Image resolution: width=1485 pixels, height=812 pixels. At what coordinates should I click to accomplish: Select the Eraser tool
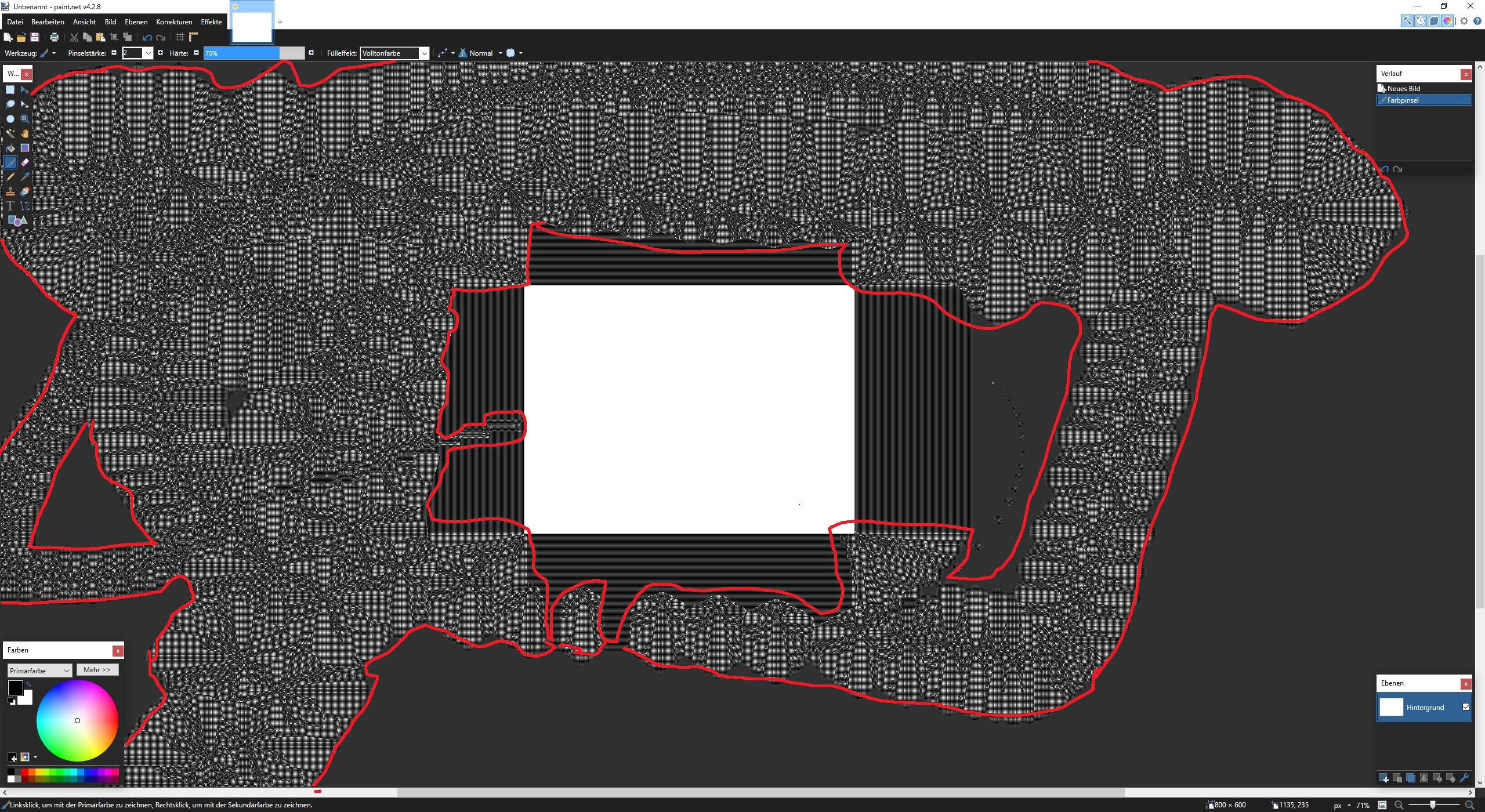click(x=24, y=162)
